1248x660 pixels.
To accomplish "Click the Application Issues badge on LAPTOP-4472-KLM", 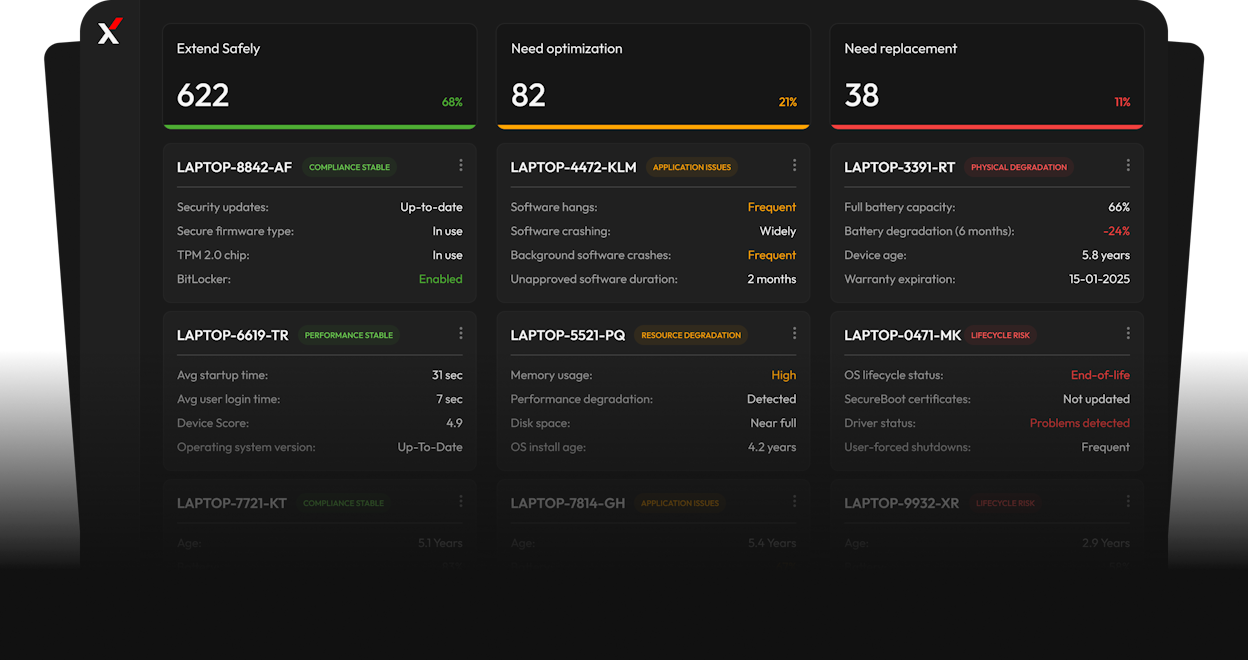I will 692,167.
